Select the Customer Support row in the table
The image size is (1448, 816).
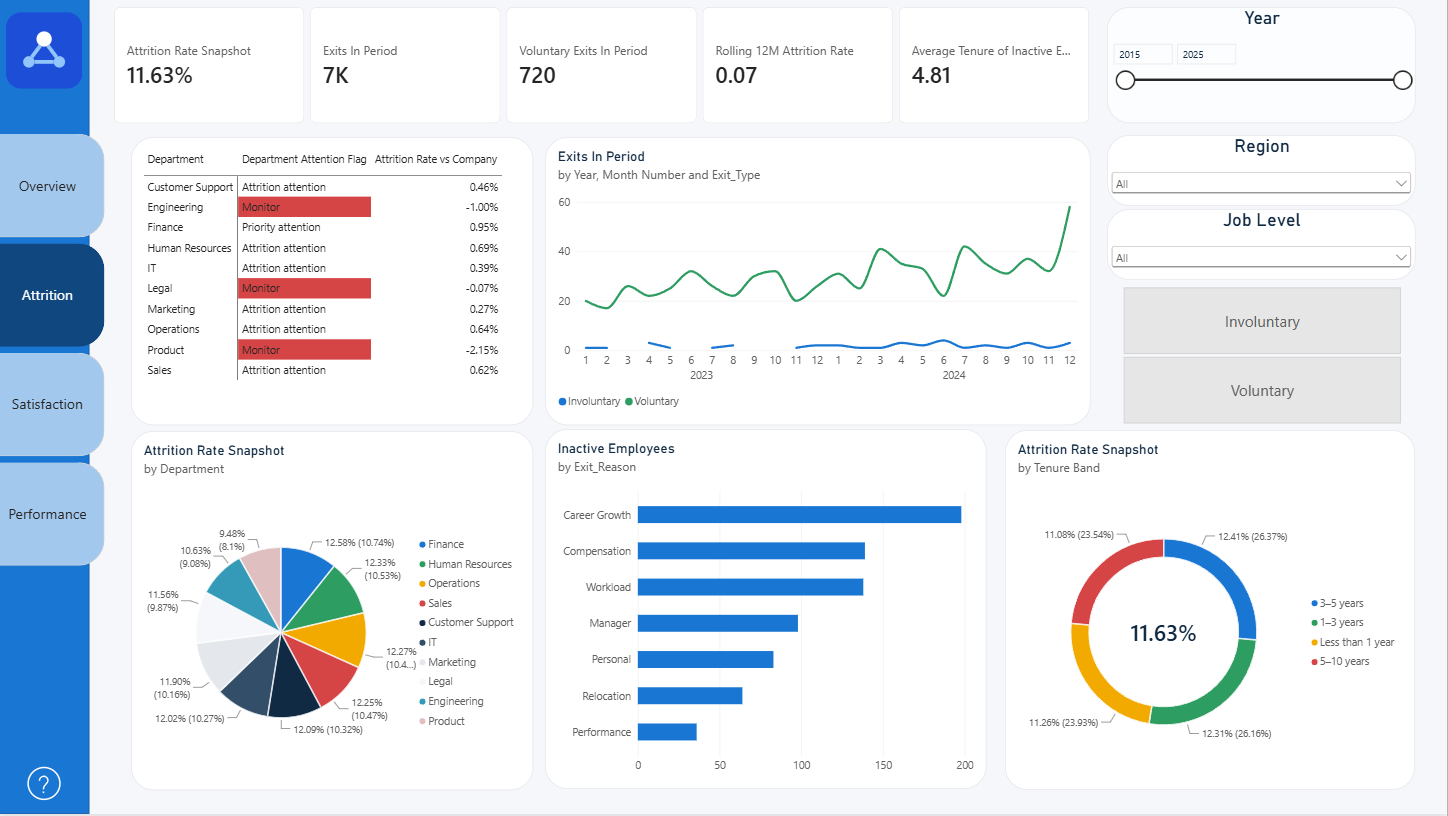(x=324, y=187)
